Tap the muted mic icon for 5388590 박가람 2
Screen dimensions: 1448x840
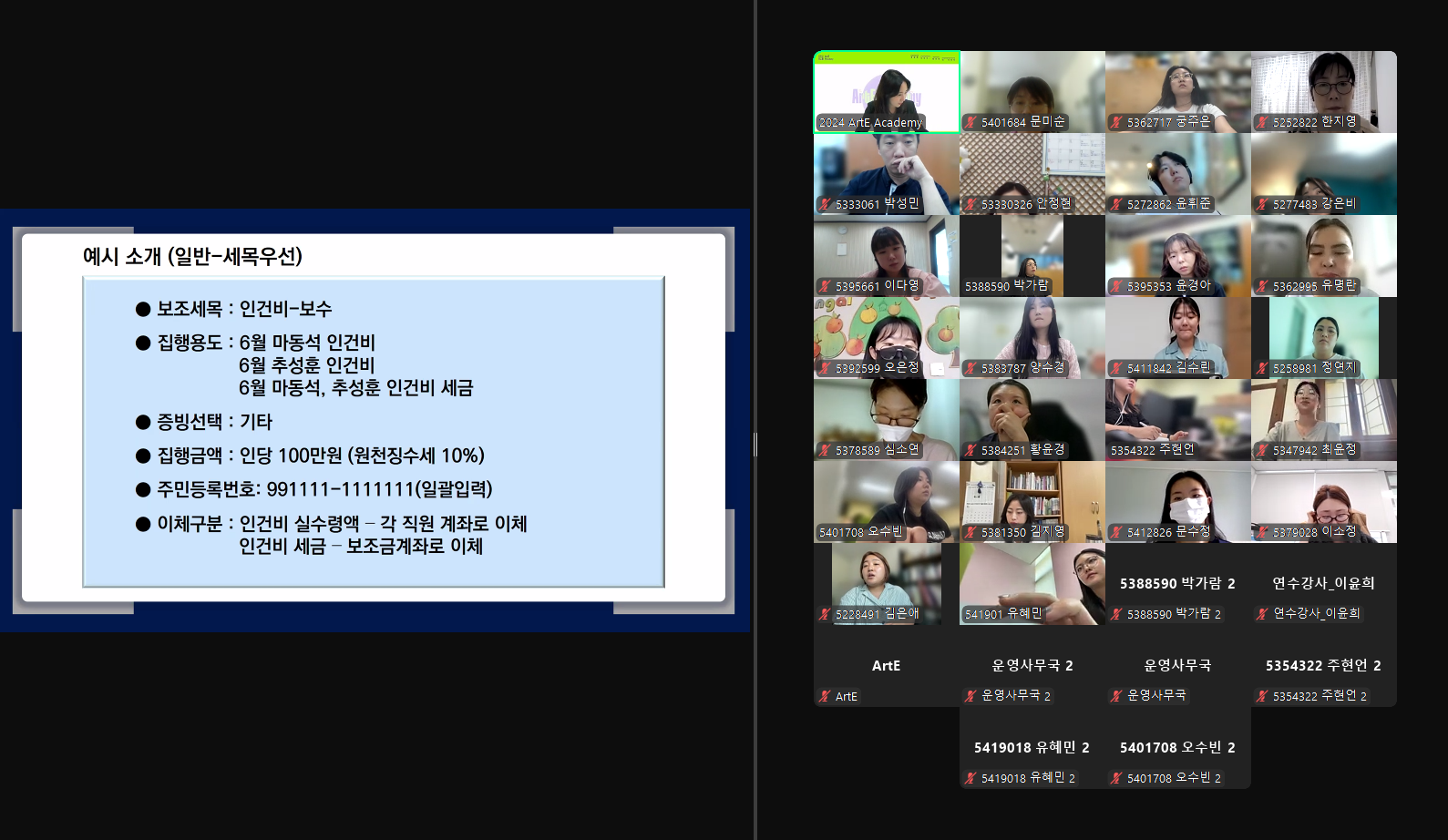point(1117,614)
